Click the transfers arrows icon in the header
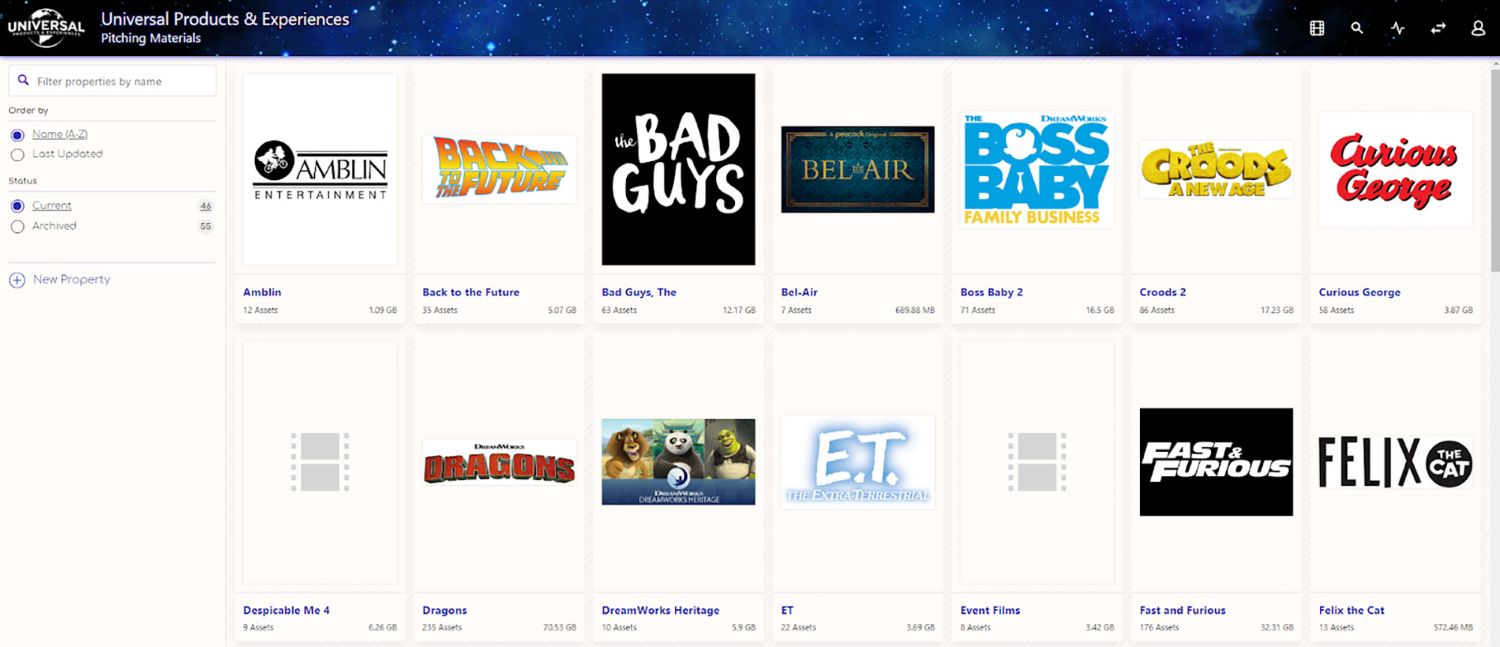Viewport: 1500px width, 647px height. 1438,28
